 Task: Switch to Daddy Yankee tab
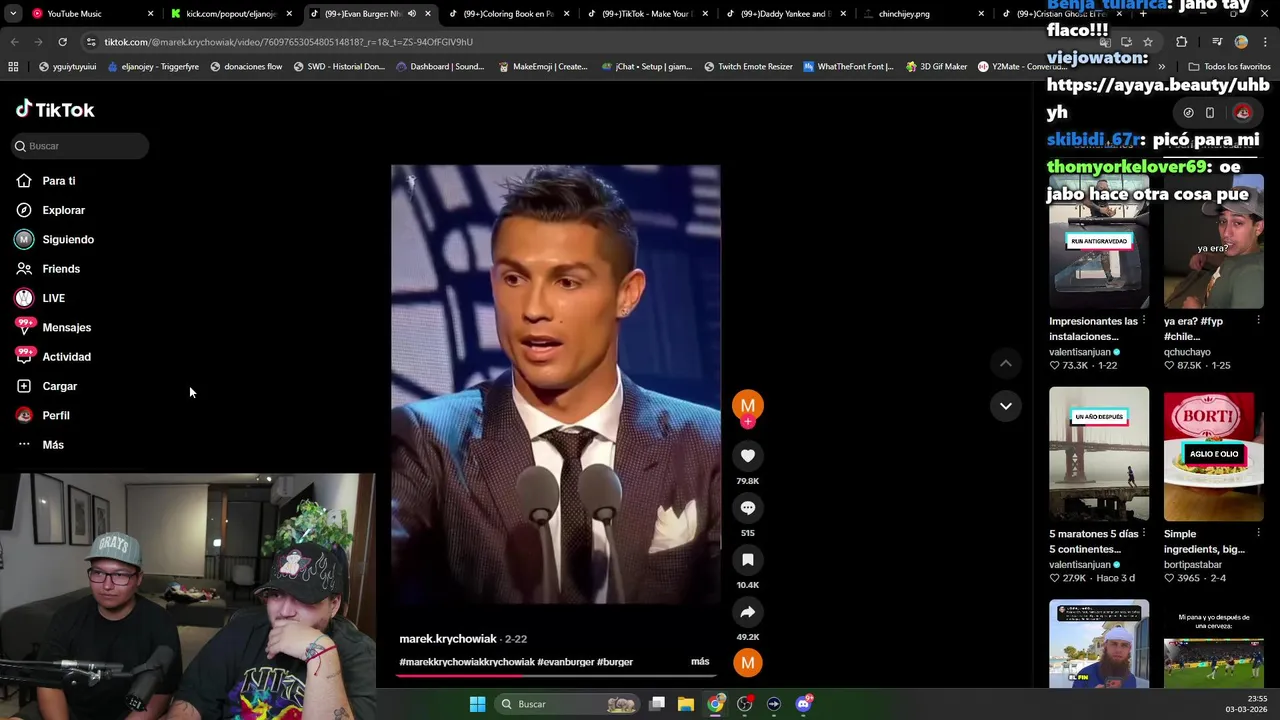click(x=785, y=14)
